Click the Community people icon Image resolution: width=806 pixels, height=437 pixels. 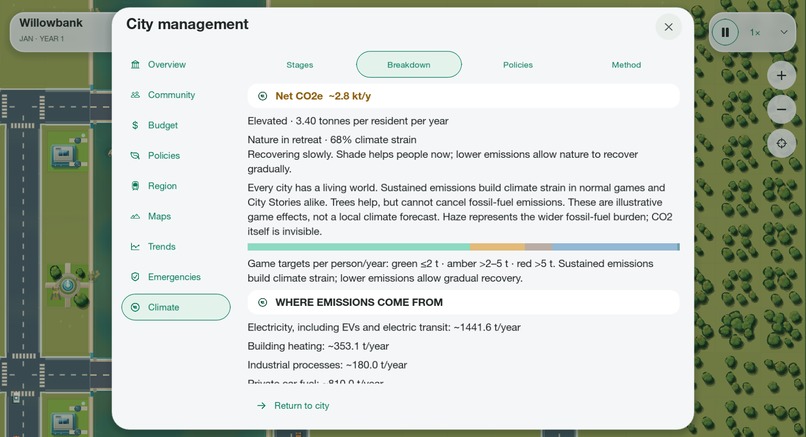click(x=135, y=95)
